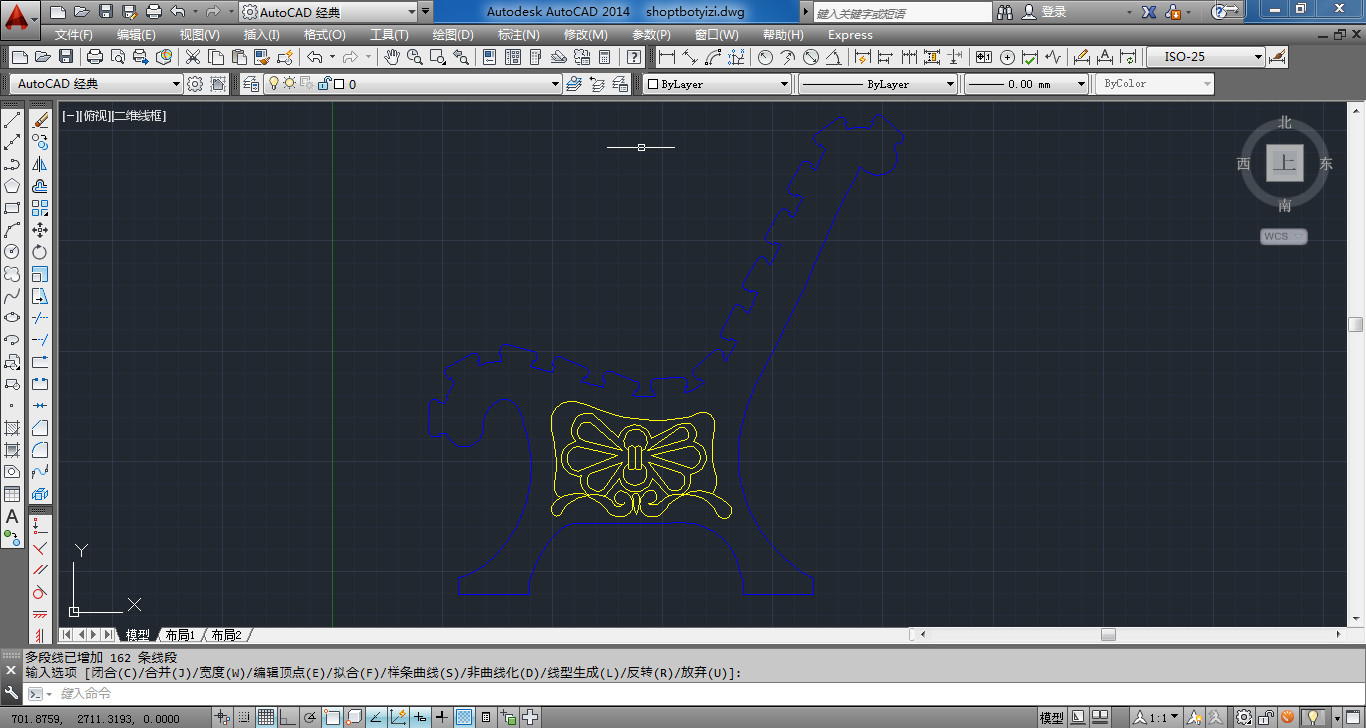Viewport: 1366px width, 728px height.
Task: Select the Polygon draw tool
Action: click(12, 186)
